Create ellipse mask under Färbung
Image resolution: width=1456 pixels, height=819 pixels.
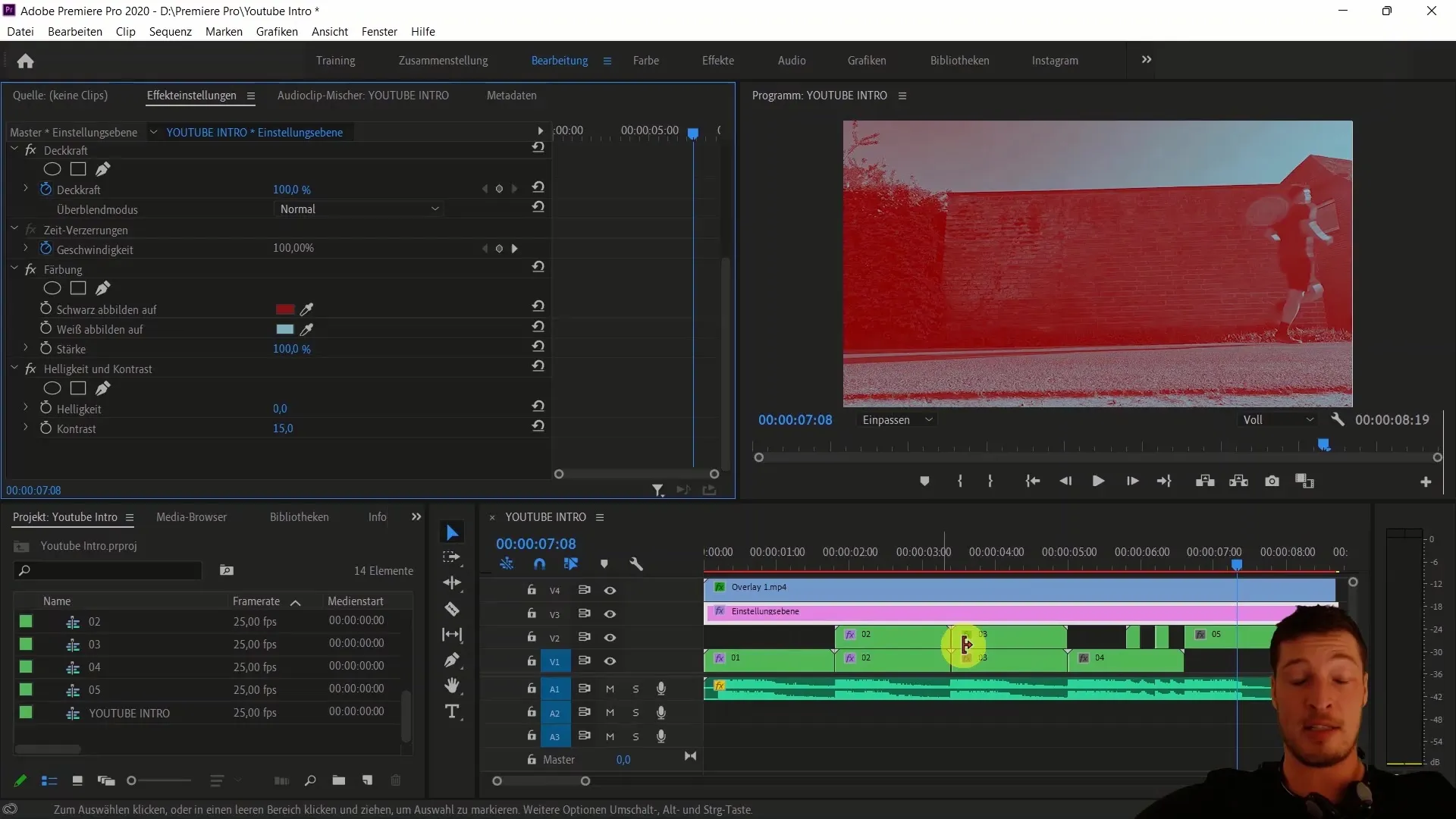tap(52, 288)
